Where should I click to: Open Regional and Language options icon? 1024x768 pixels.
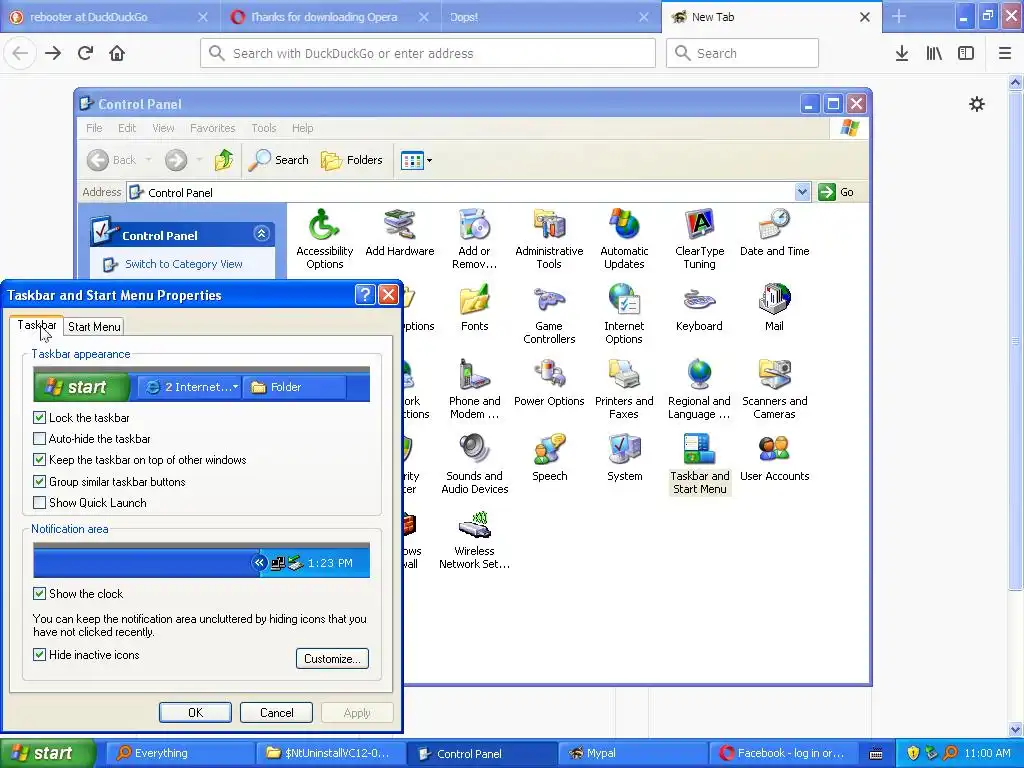[699, 389]
